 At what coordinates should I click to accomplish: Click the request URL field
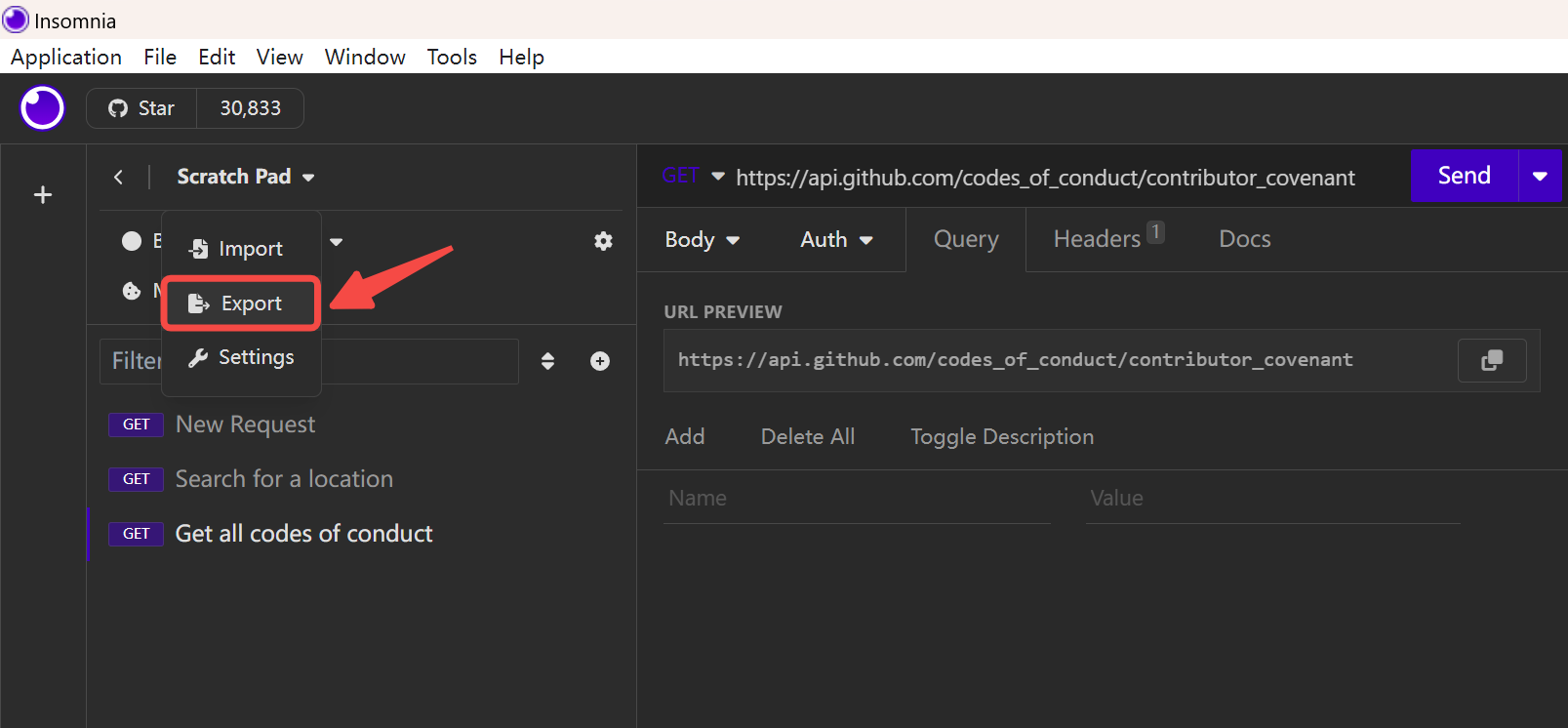1045,178
